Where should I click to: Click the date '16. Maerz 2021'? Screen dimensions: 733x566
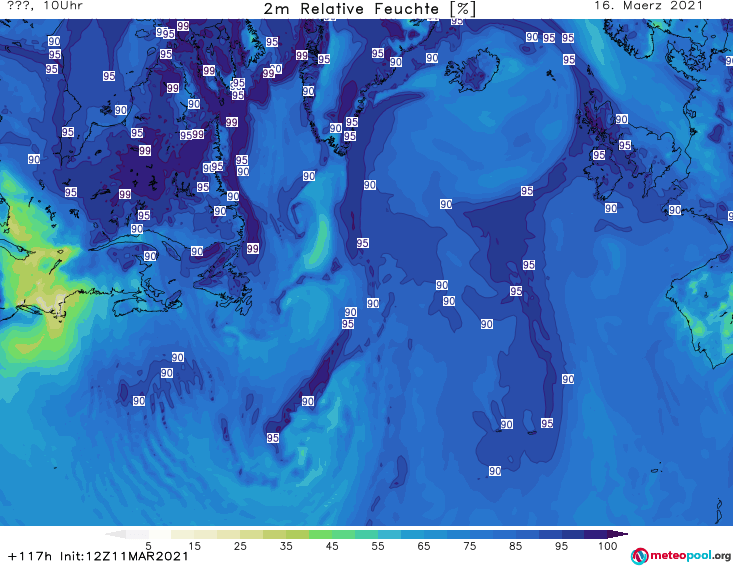click(648, 6)
